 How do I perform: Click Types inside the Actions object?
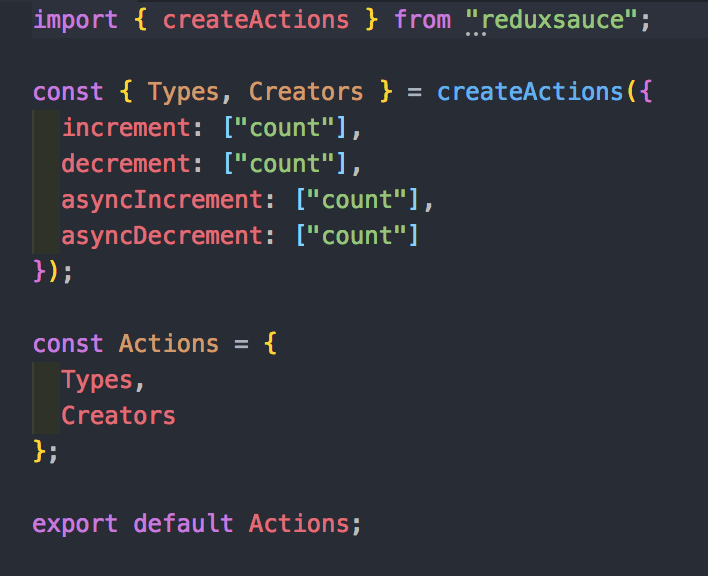(97, 380)
